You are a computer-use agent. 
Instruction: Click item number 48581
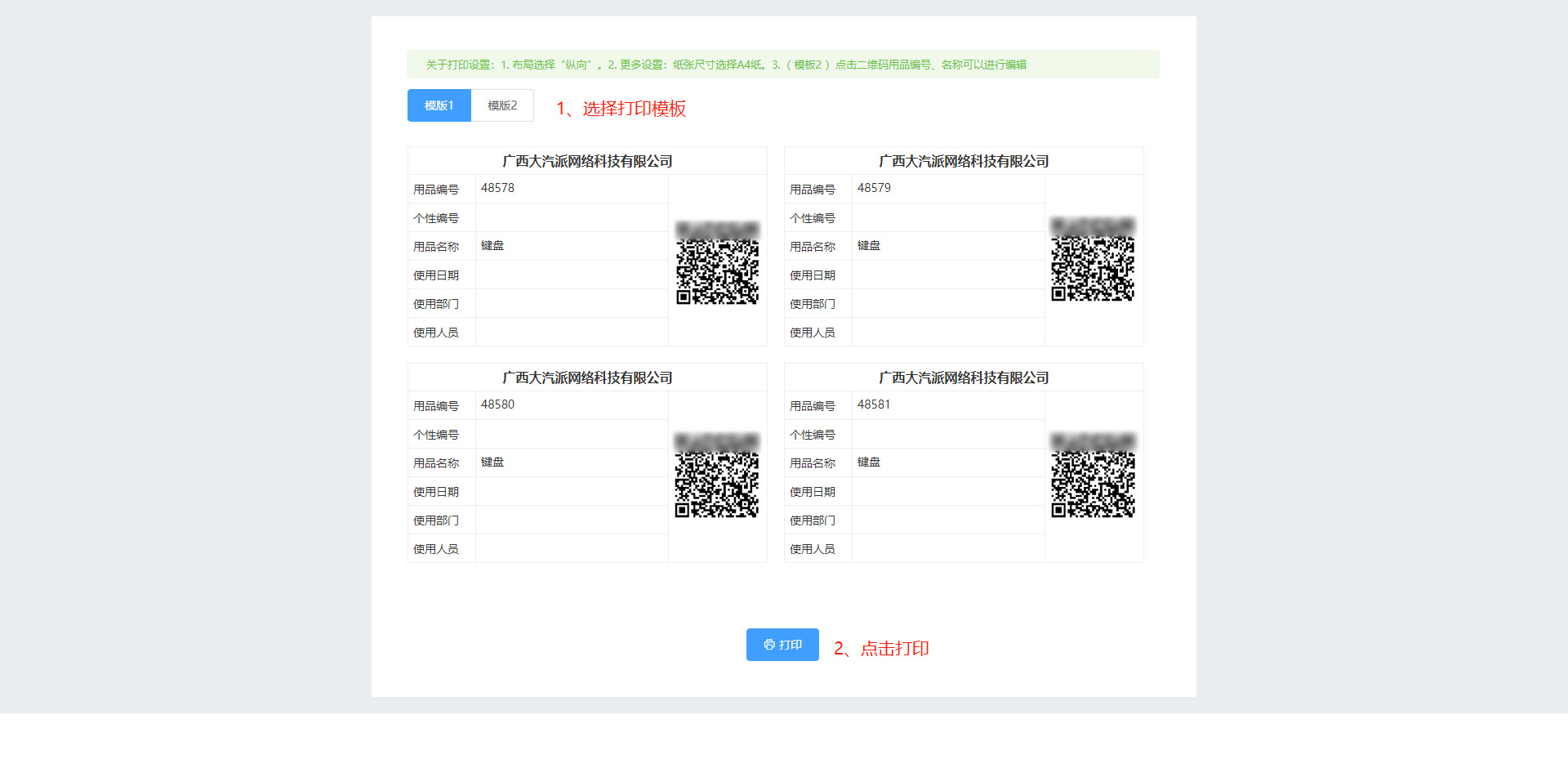click(874, 404)
